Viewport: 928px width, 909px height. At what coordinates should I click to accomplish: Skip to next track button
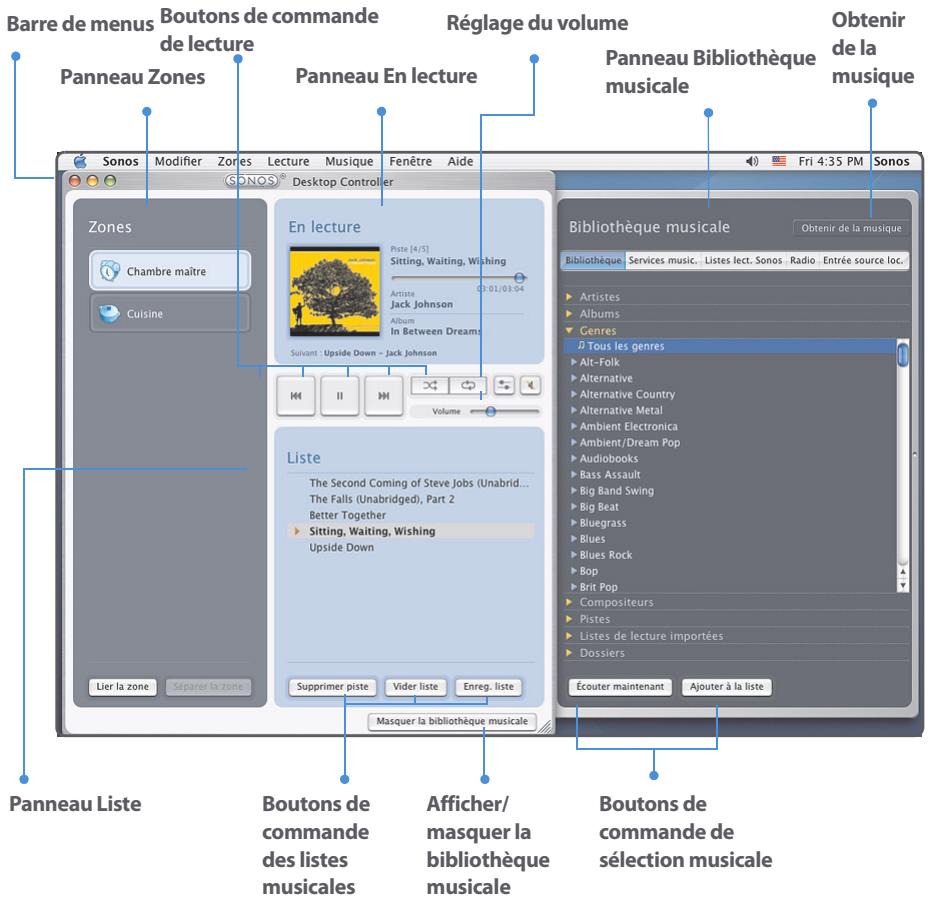(x=384, y=395)
